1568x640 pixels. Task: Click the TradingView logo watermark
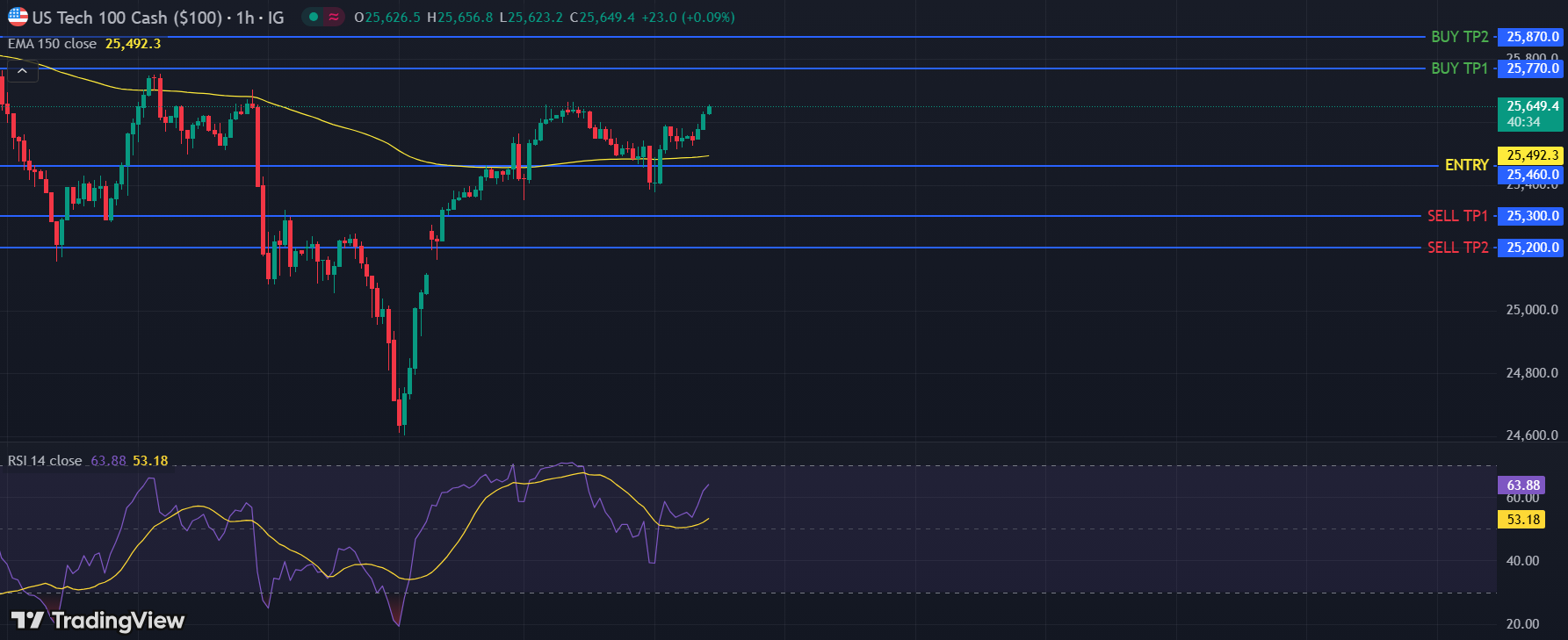tap(98, 621)
